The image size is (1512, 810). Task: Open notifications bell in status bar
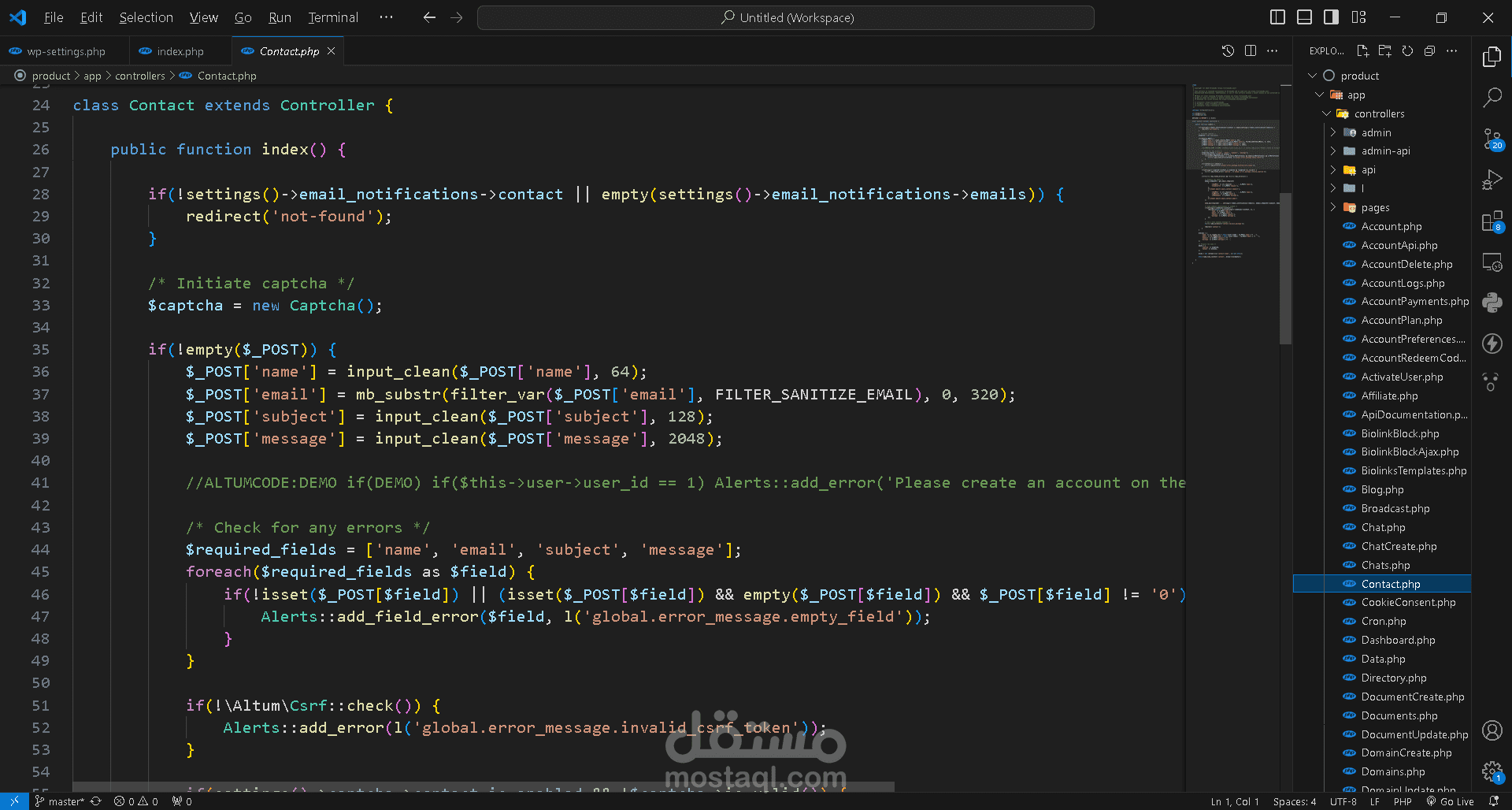(1494, 801)
